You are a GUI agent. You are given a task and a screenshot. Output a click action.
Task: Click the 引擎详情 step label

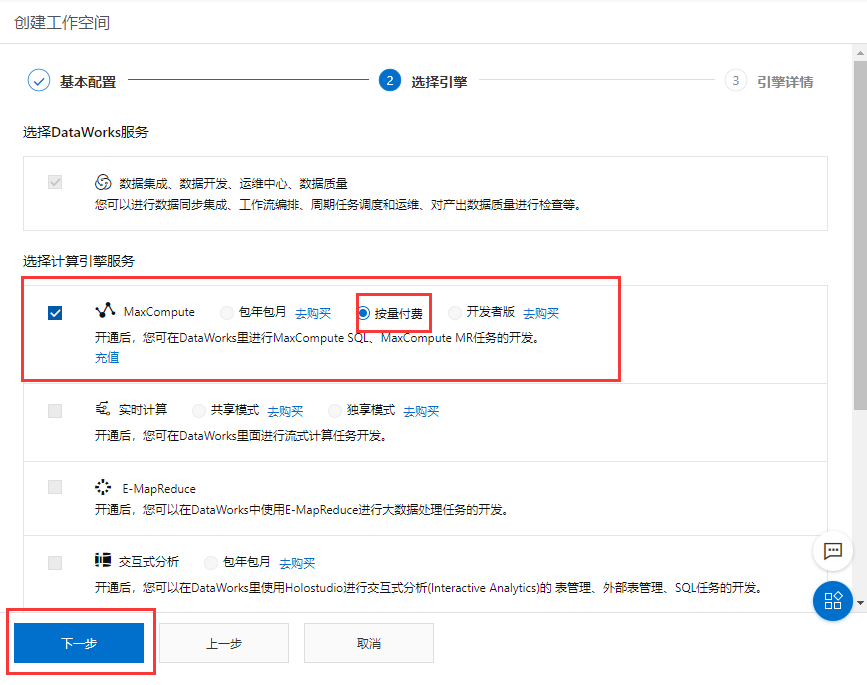click(785, 82)
